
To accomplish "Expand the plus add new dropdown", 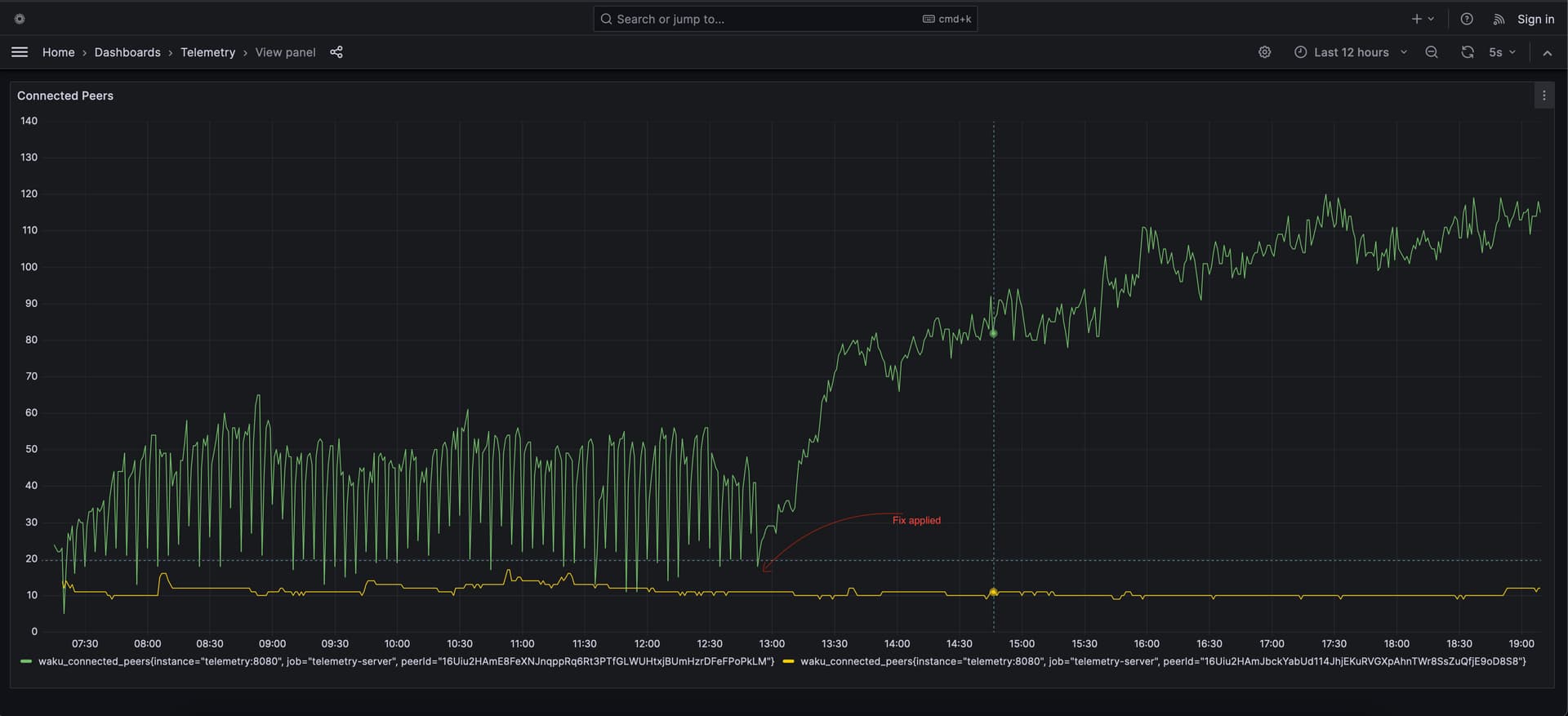I will 1423,19.
